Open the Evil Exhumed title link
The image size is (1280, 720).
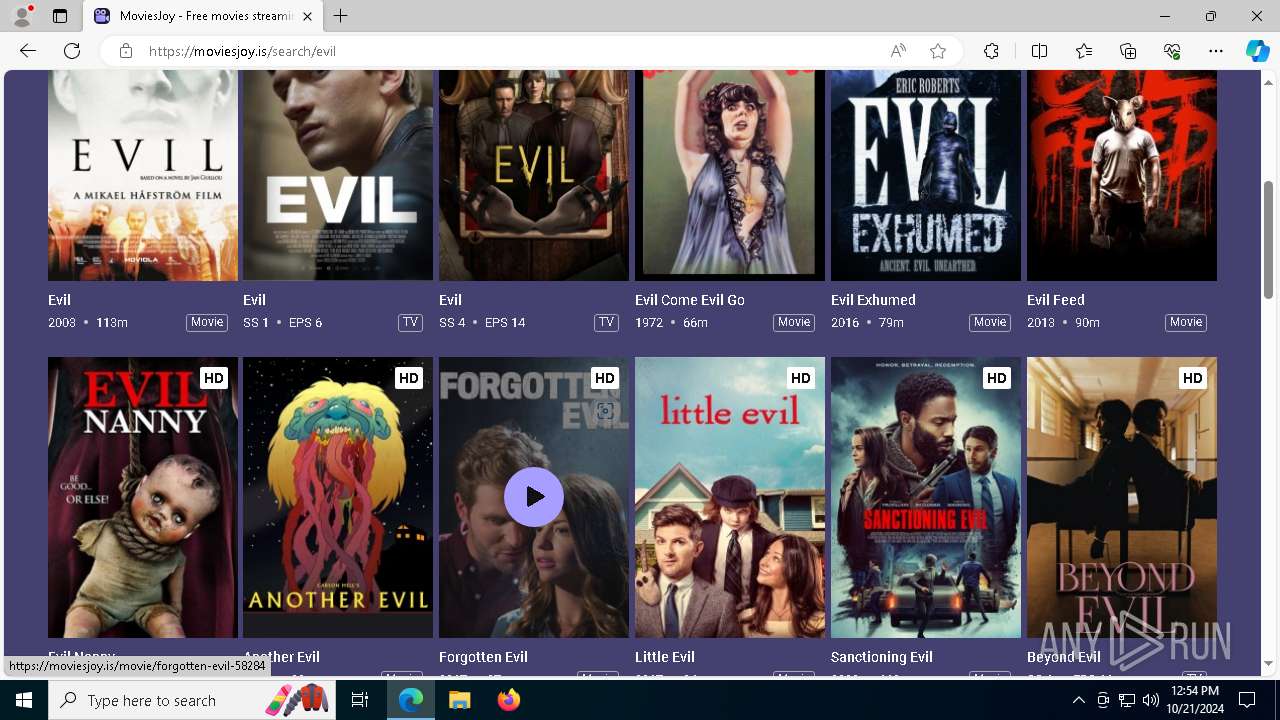click(x=873, y=300)
